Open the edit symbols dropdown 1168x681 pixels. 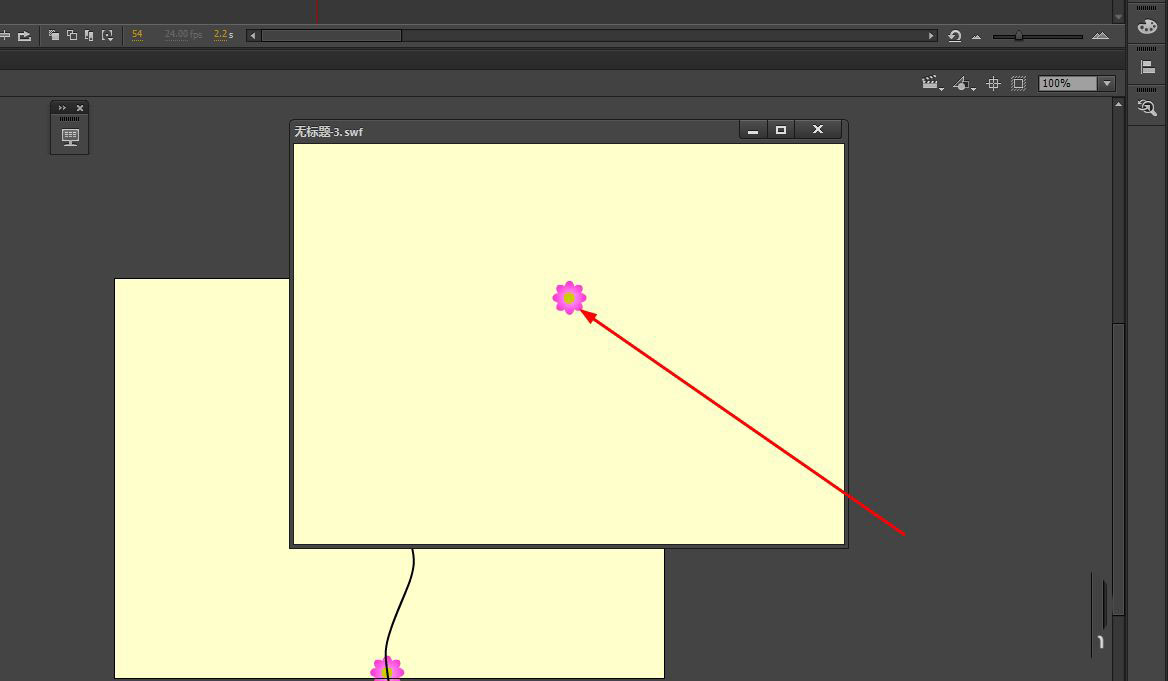click(x=964, y=83)
